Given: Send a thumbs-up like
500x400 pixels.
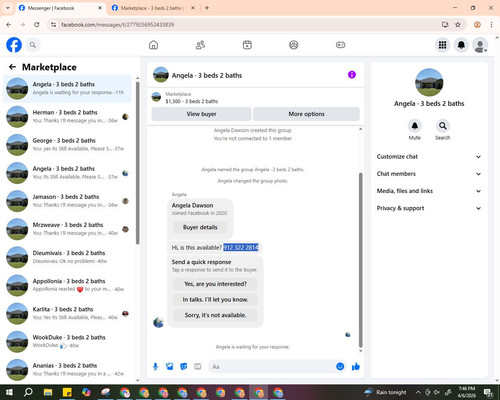Looking at the screenshot, I should click(x=356, y=367).
